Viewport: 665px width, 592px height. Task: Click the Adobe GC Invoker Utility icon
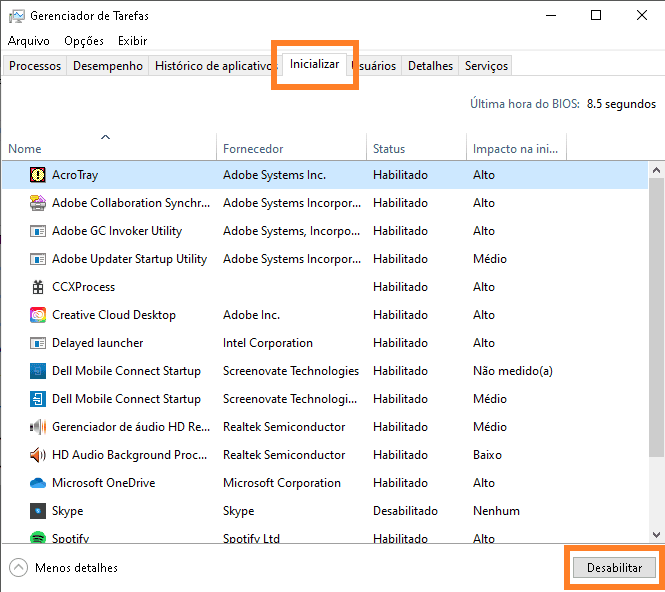click(38, 231)
